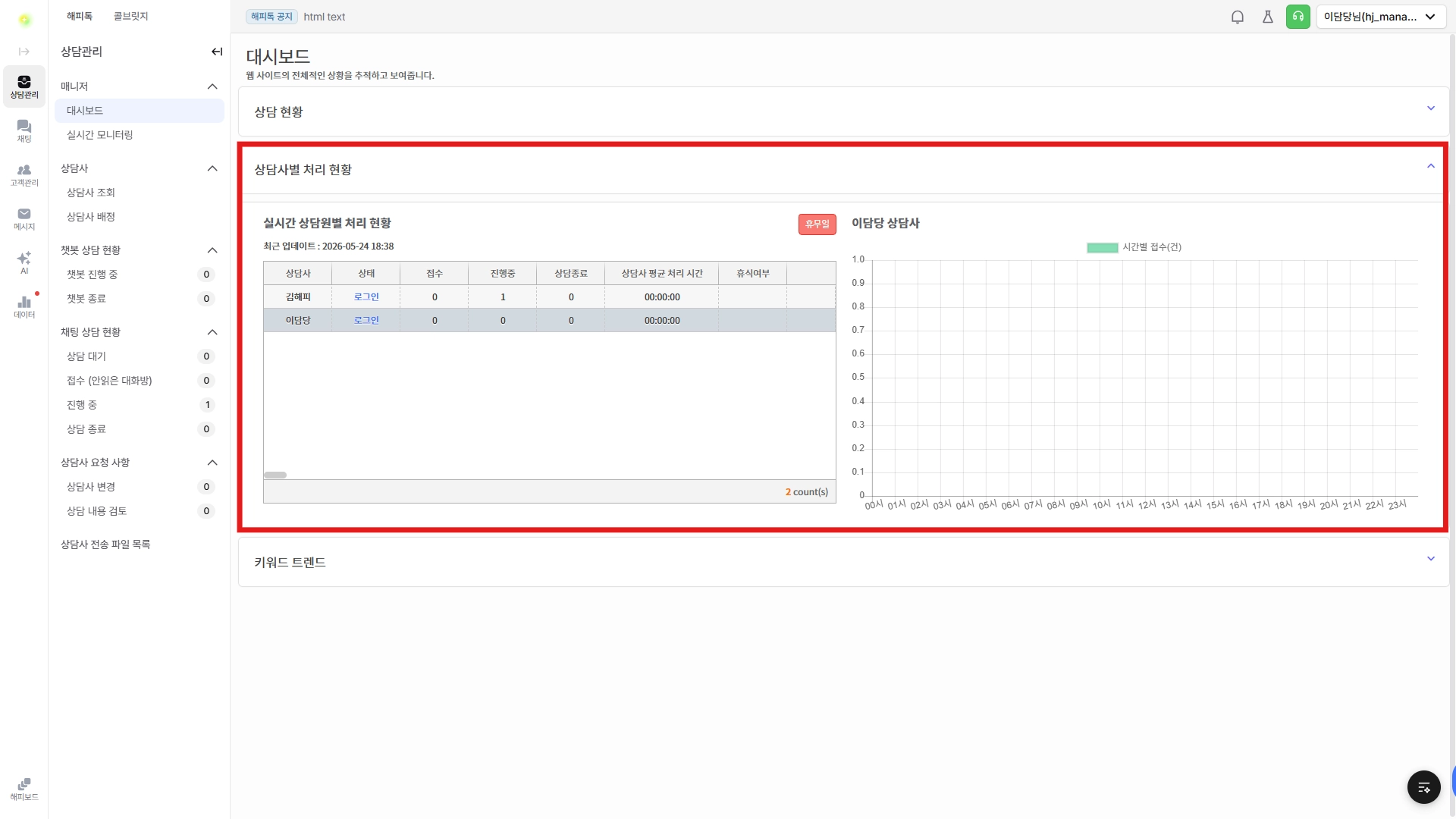
Task: Select the 김혜피 row name cell
Action: coord(298,297)
